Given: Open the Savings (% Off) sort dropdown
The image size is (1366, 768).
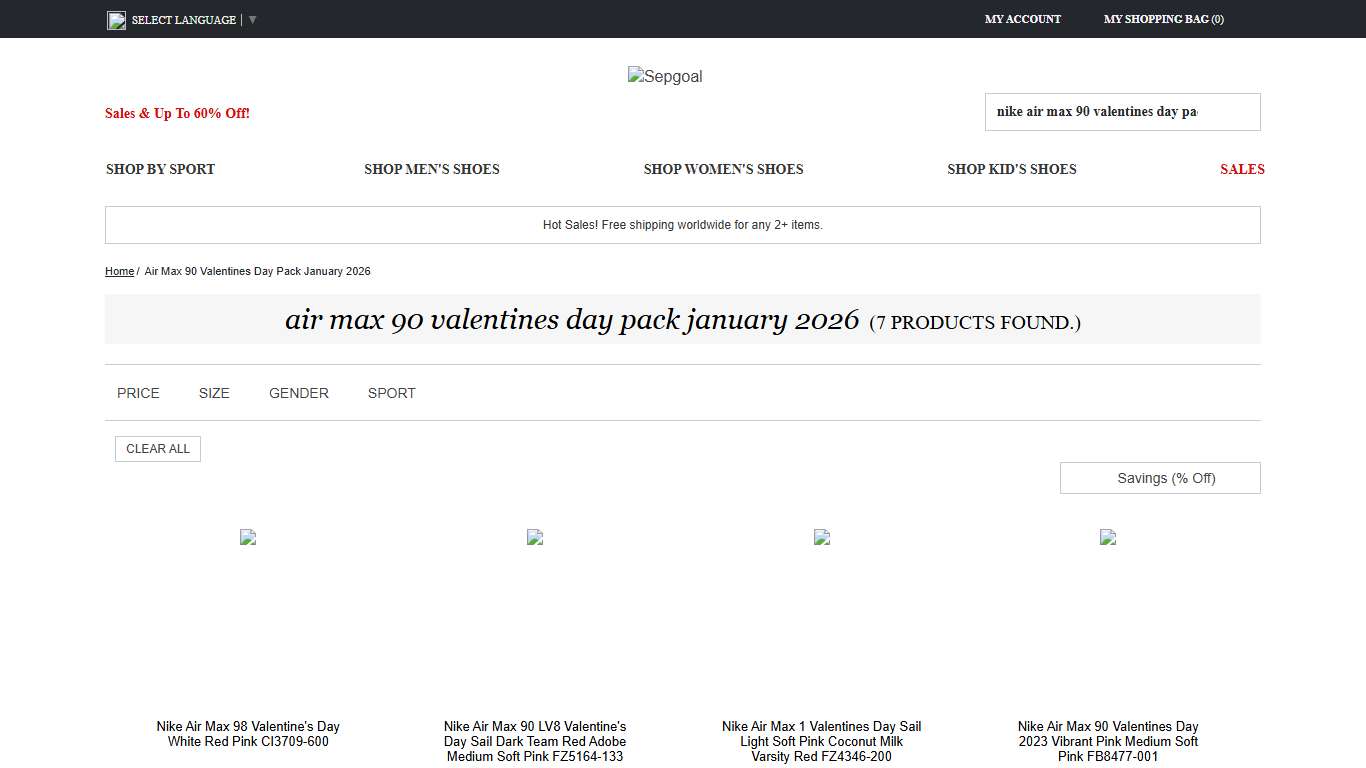Looking at the screenshot, I should [x=1160, y=478].
